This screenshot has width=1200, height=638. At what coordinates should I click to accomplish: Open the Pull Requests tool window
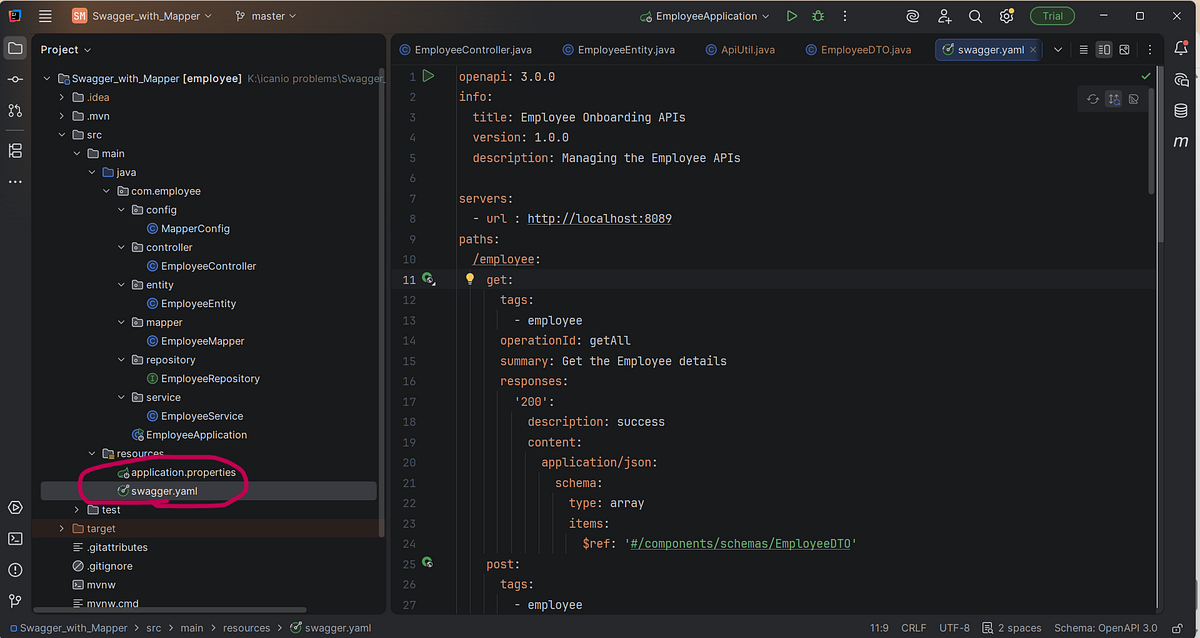[x=15, y=110]
